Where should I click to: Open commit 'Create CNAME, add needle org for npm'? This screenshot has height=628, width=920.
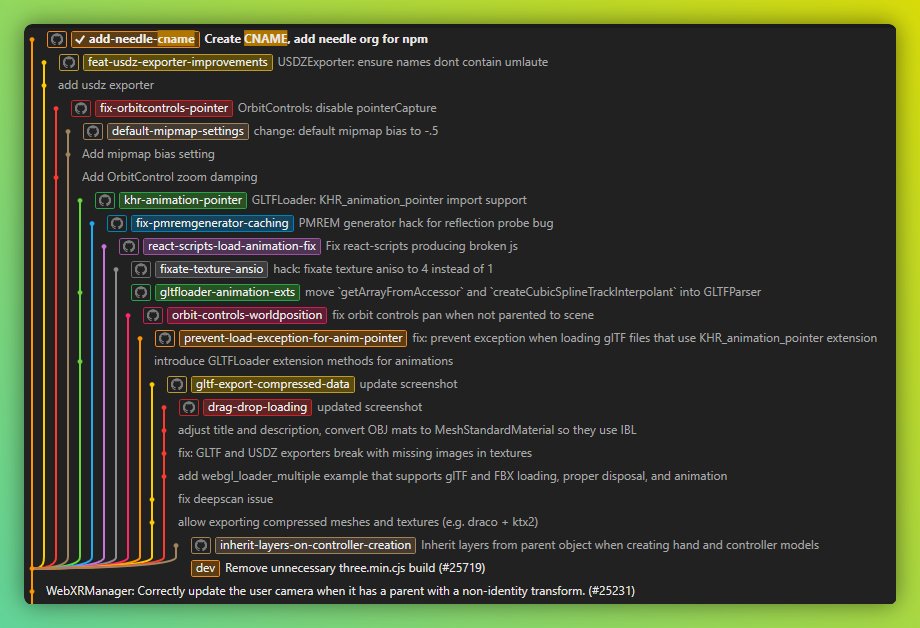(x=316, y=39)
